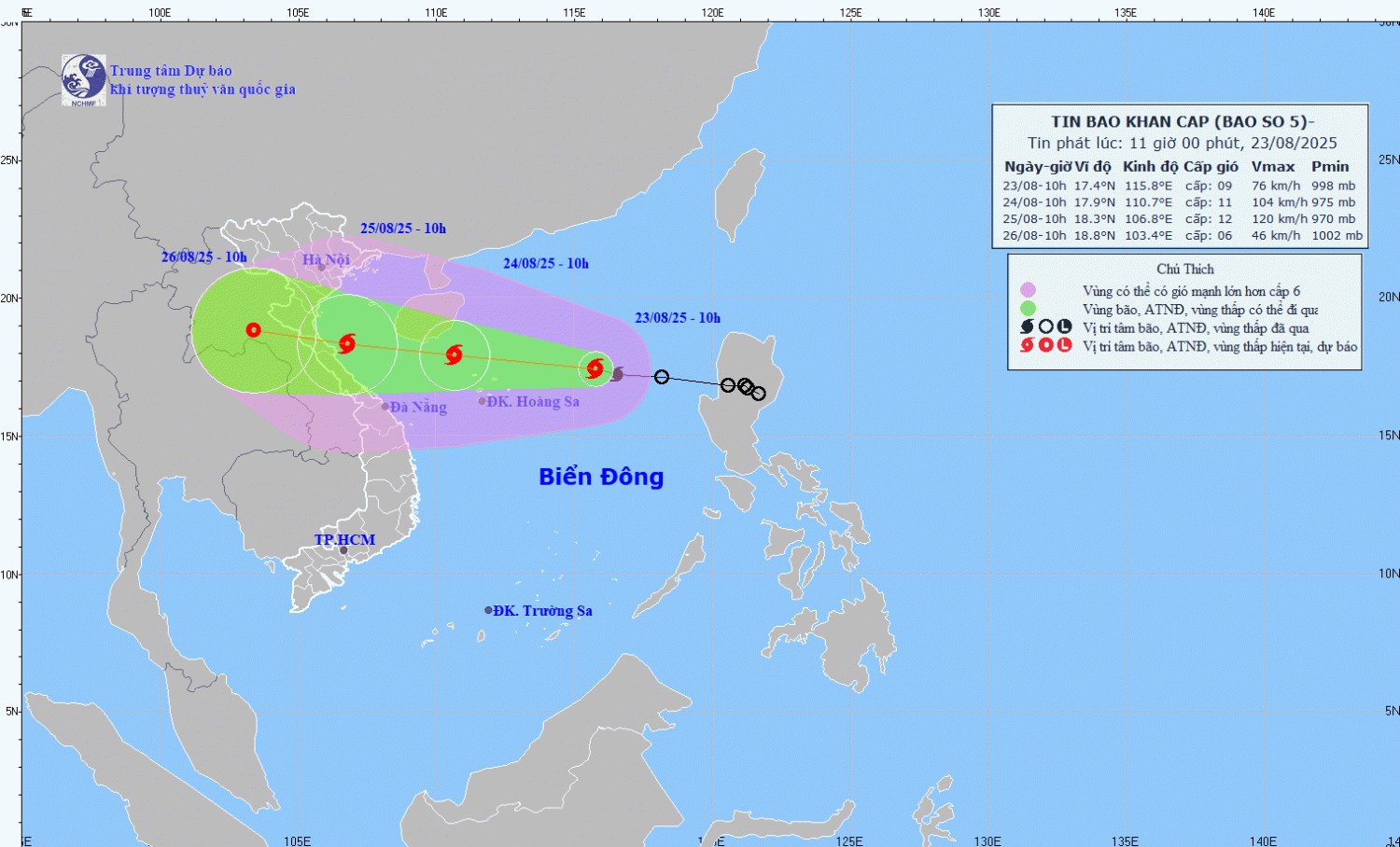Click the red storm symbol in the legend
The width and height of the screenshot is (1400, 847).
[x=1028, y=345]
